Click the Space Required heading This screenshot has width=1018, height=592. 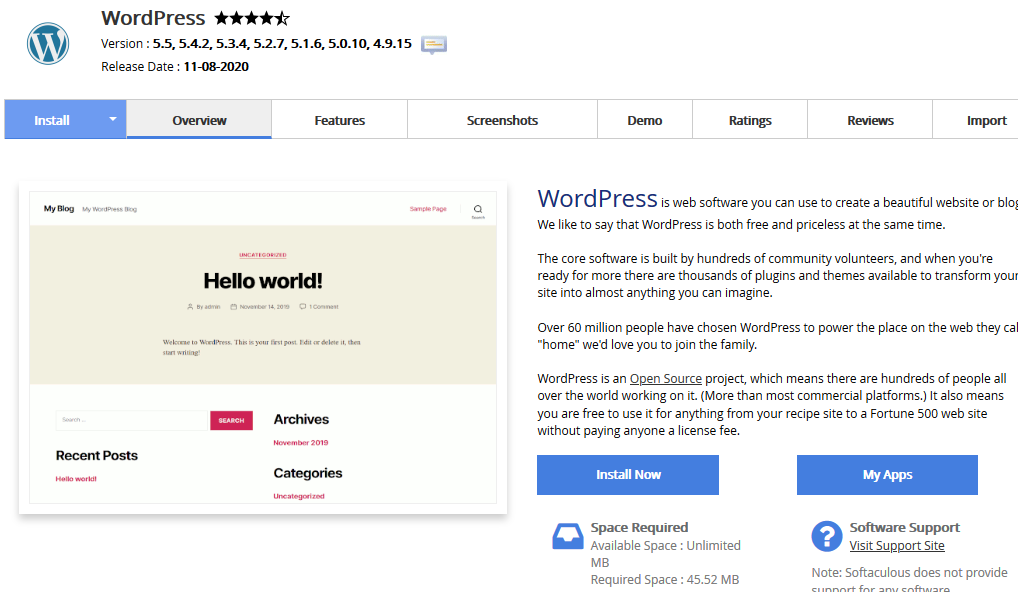tap(639, 528)
